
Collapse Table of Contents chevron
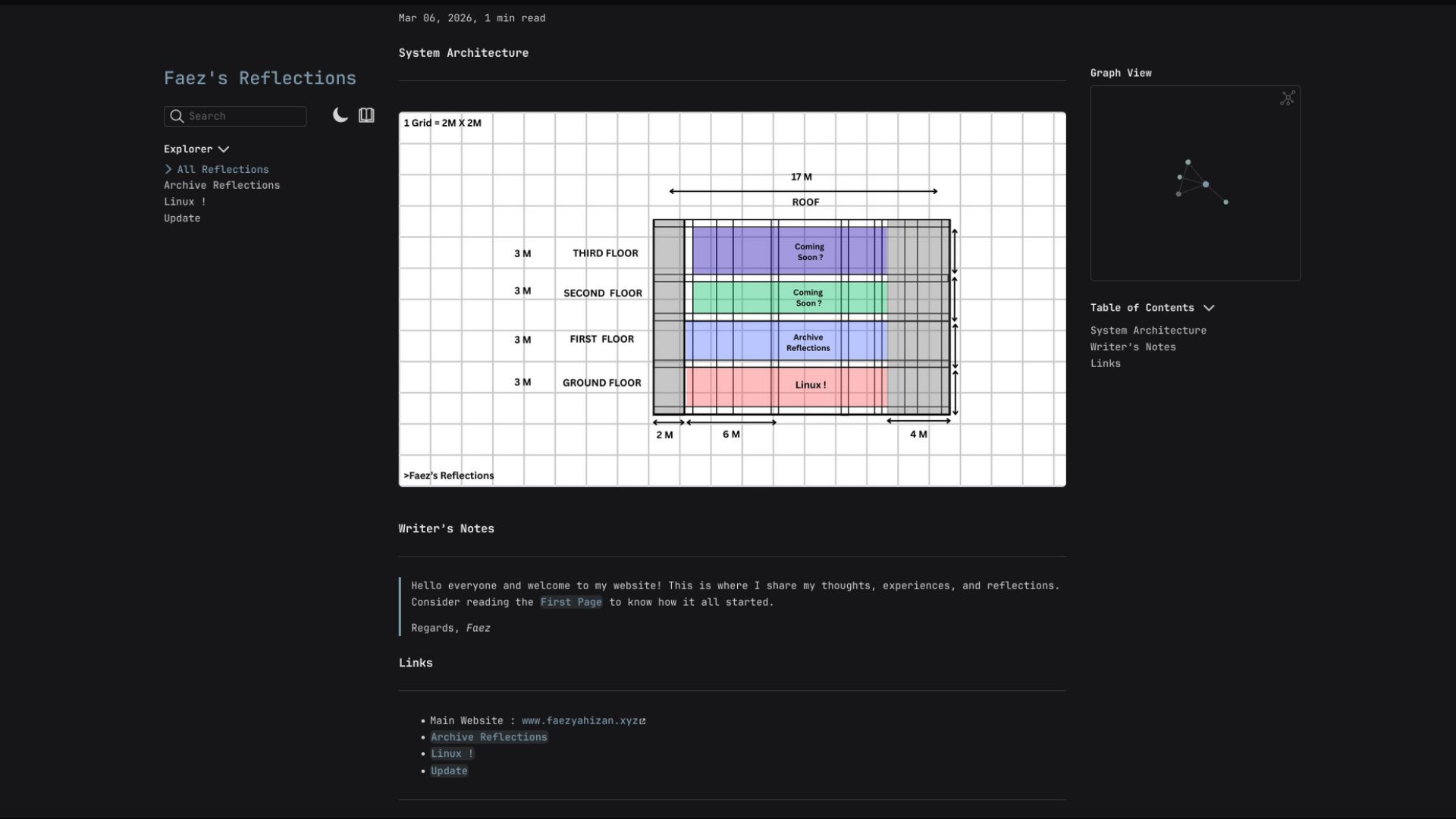pos(1209,308)
